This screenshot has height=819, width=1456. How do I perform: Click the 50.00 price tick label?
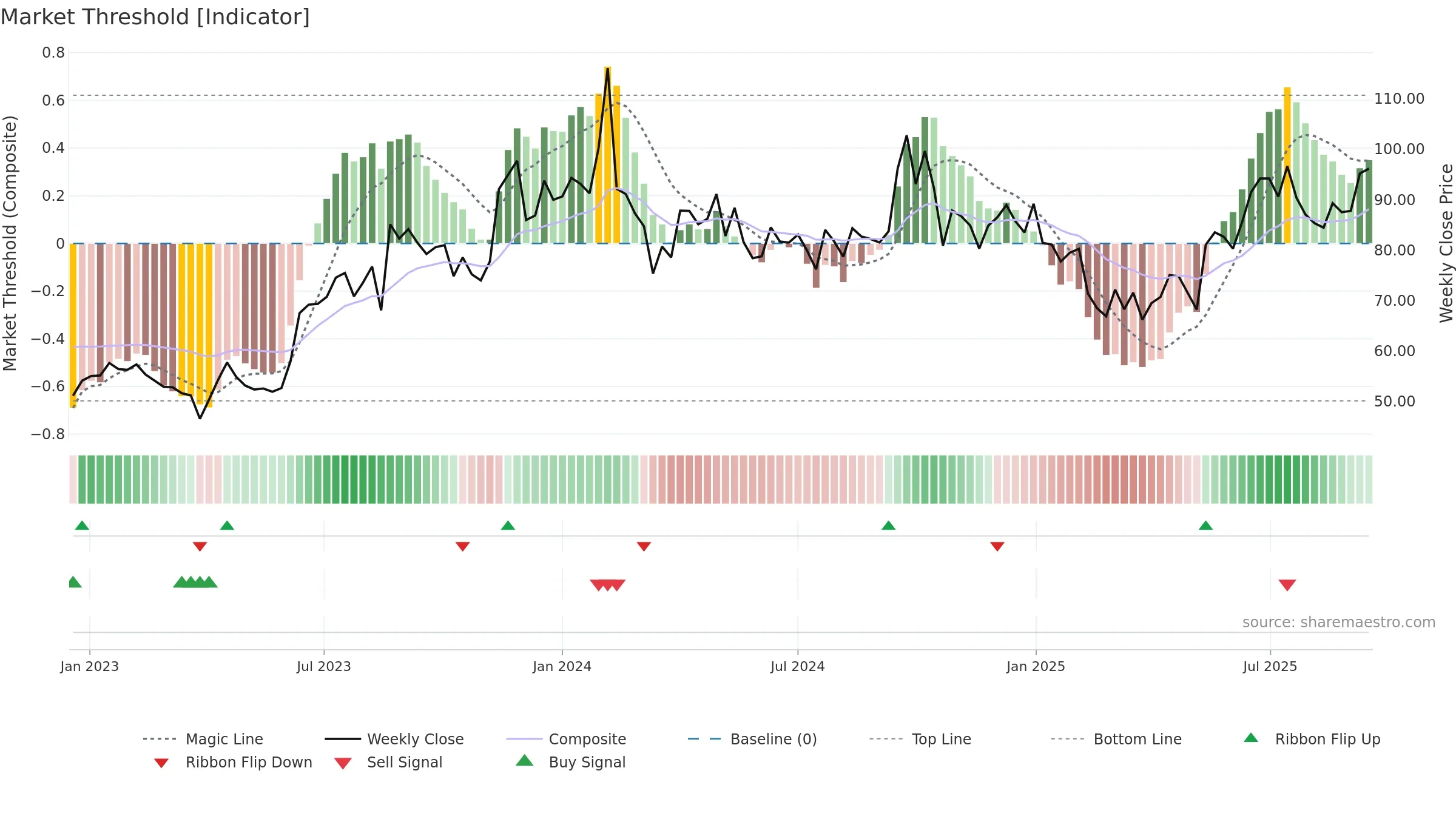pos(1395,401)
